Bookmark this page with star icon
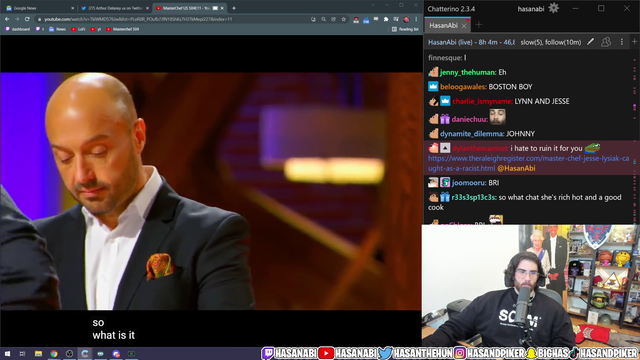Screen dimensions: 640x360 [x=344, y=19]
